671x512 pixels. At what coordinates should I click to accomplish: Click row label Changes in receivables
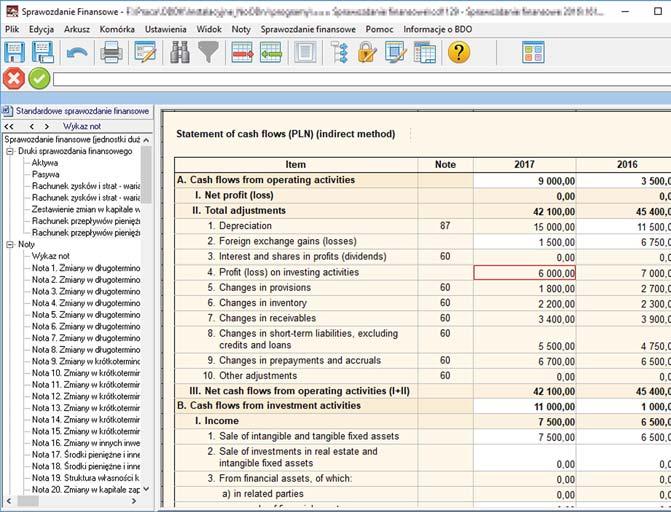pyautogui.click(x=267, y=318)
